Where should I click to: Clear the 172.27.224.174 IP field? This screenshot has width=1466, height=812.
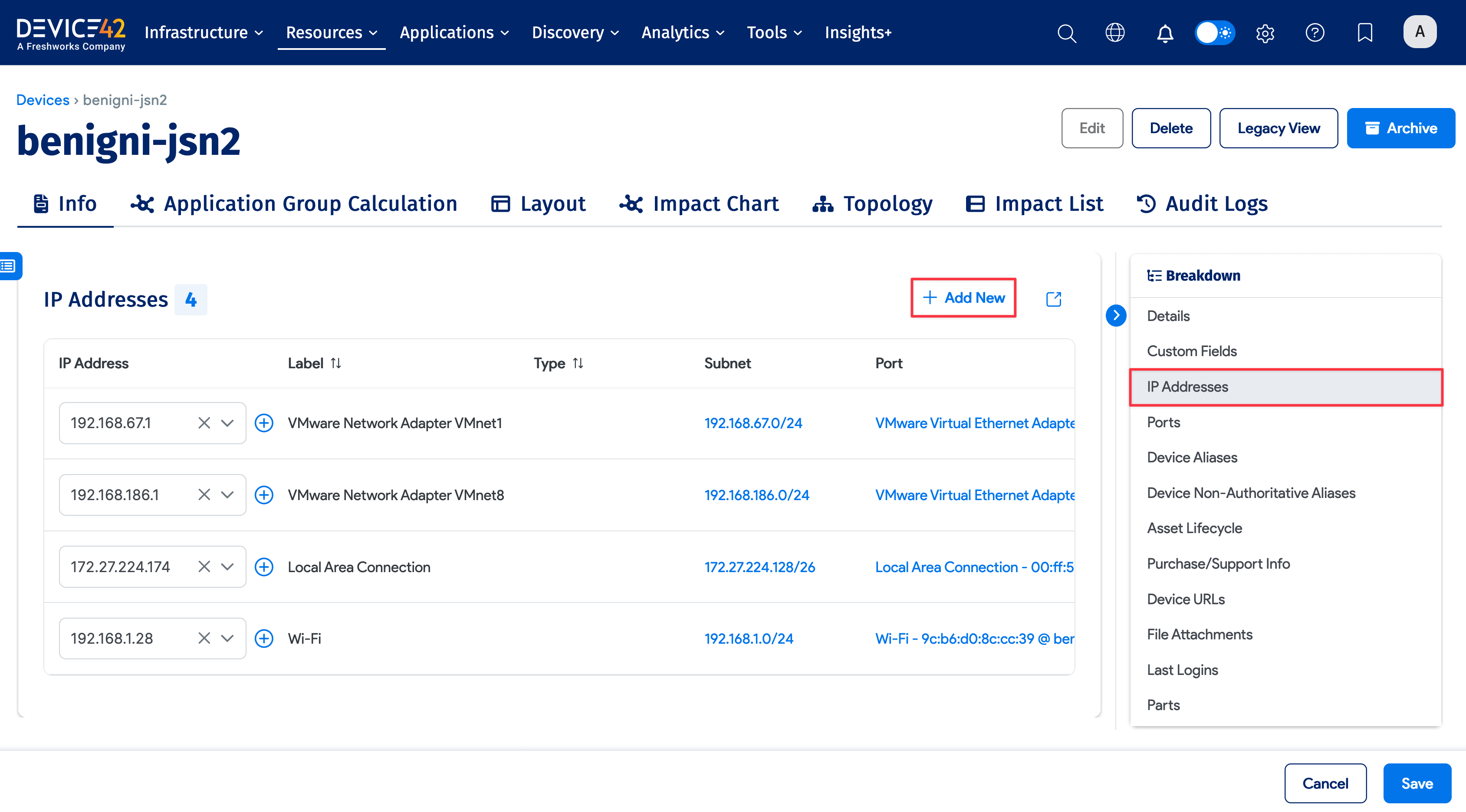tap(204, 567)
